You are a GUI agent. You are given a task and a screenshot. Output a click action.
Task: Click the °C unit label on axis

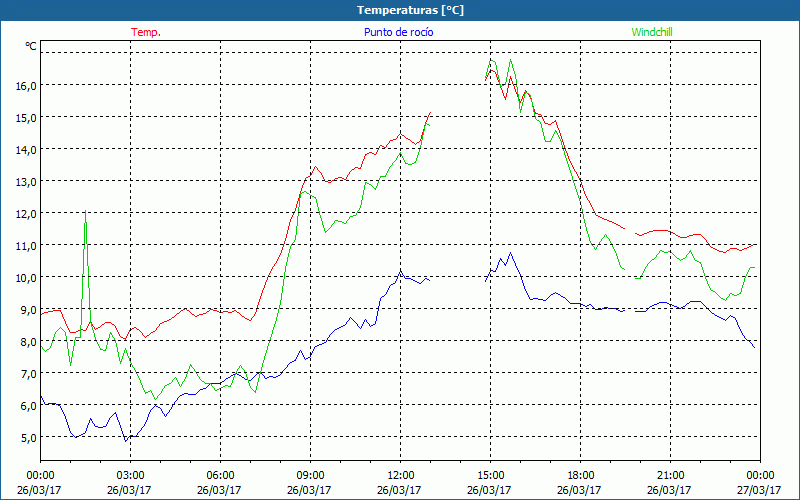coord(31,46)
